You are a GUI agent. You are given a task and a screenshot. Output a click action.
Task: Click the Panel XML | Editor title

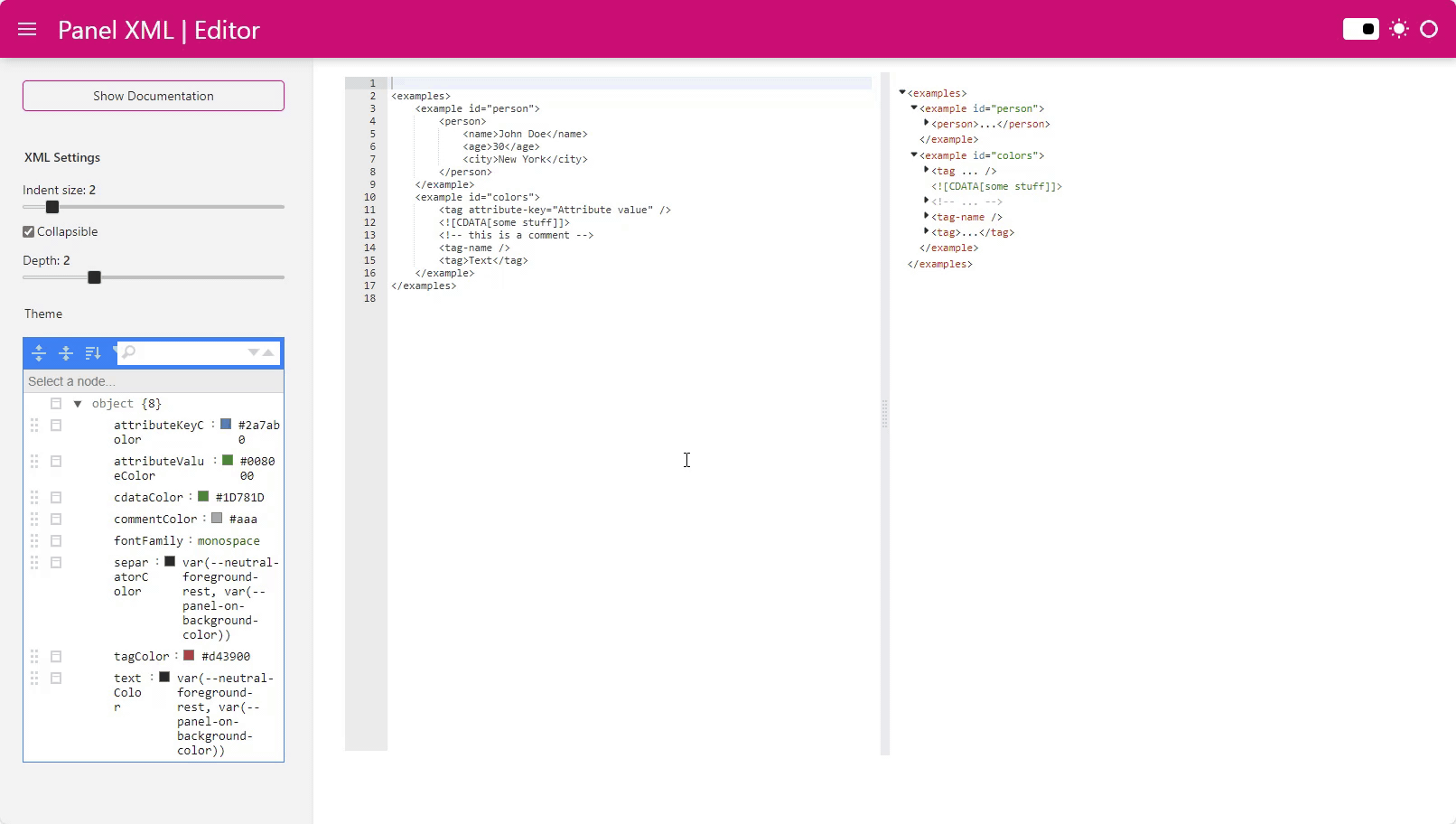[158, 30]
